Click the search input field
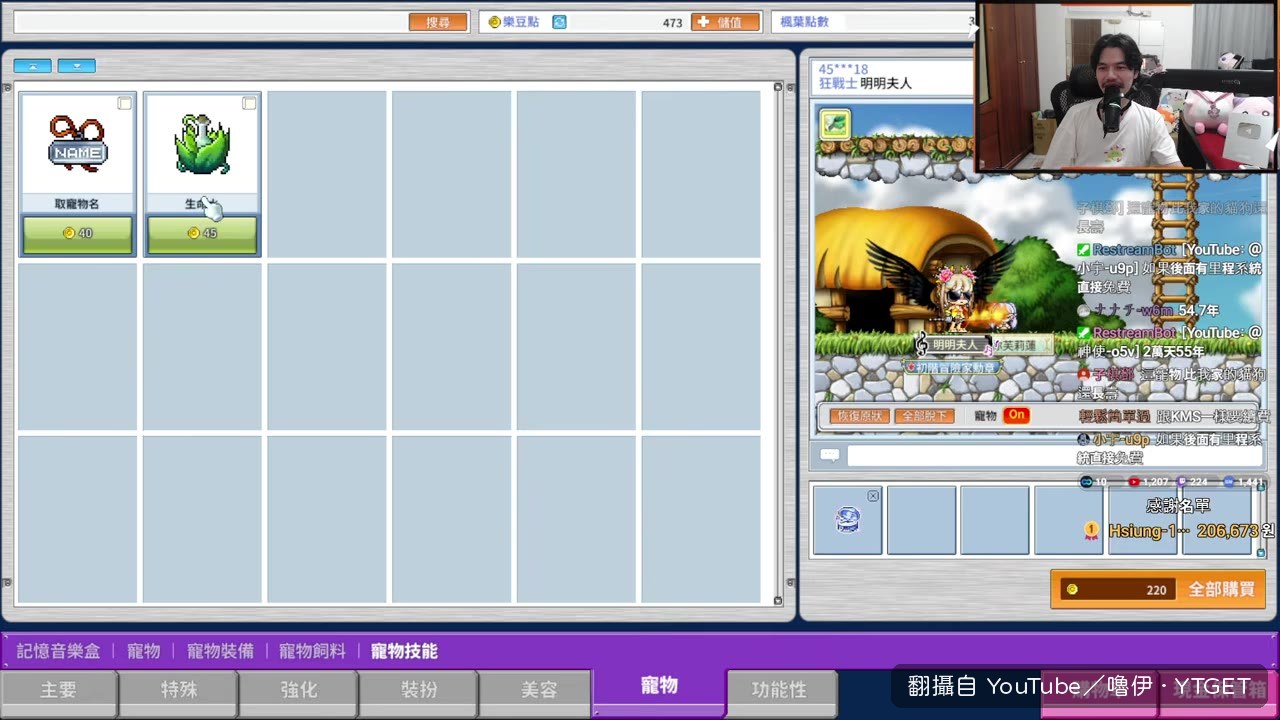This screenshot has width=1280, height=720. pos(210,22)
